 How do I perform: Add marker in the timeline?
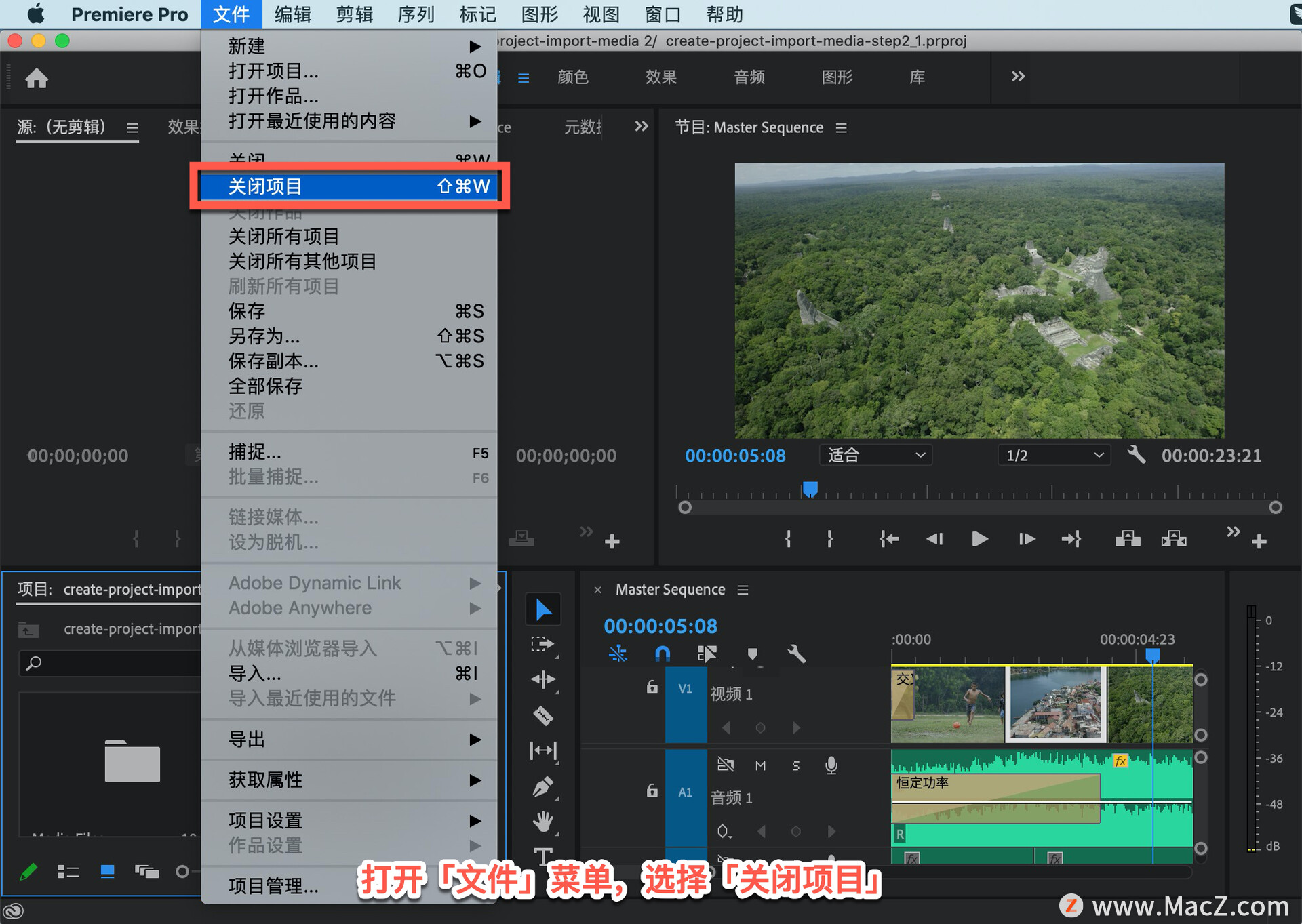(752, 654)
